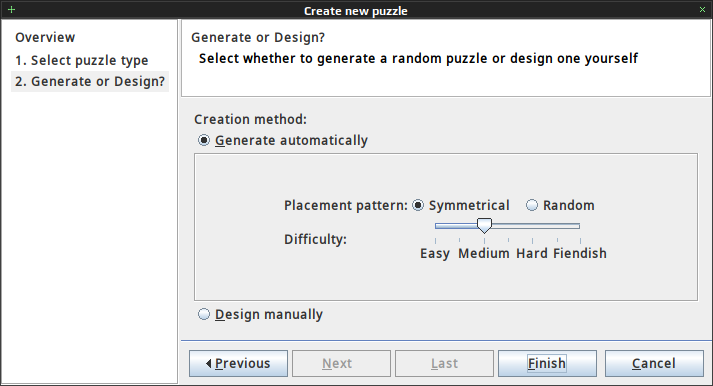
Task: Cancel the puzzle creation wizard
Action: click(x=654, y=363)
